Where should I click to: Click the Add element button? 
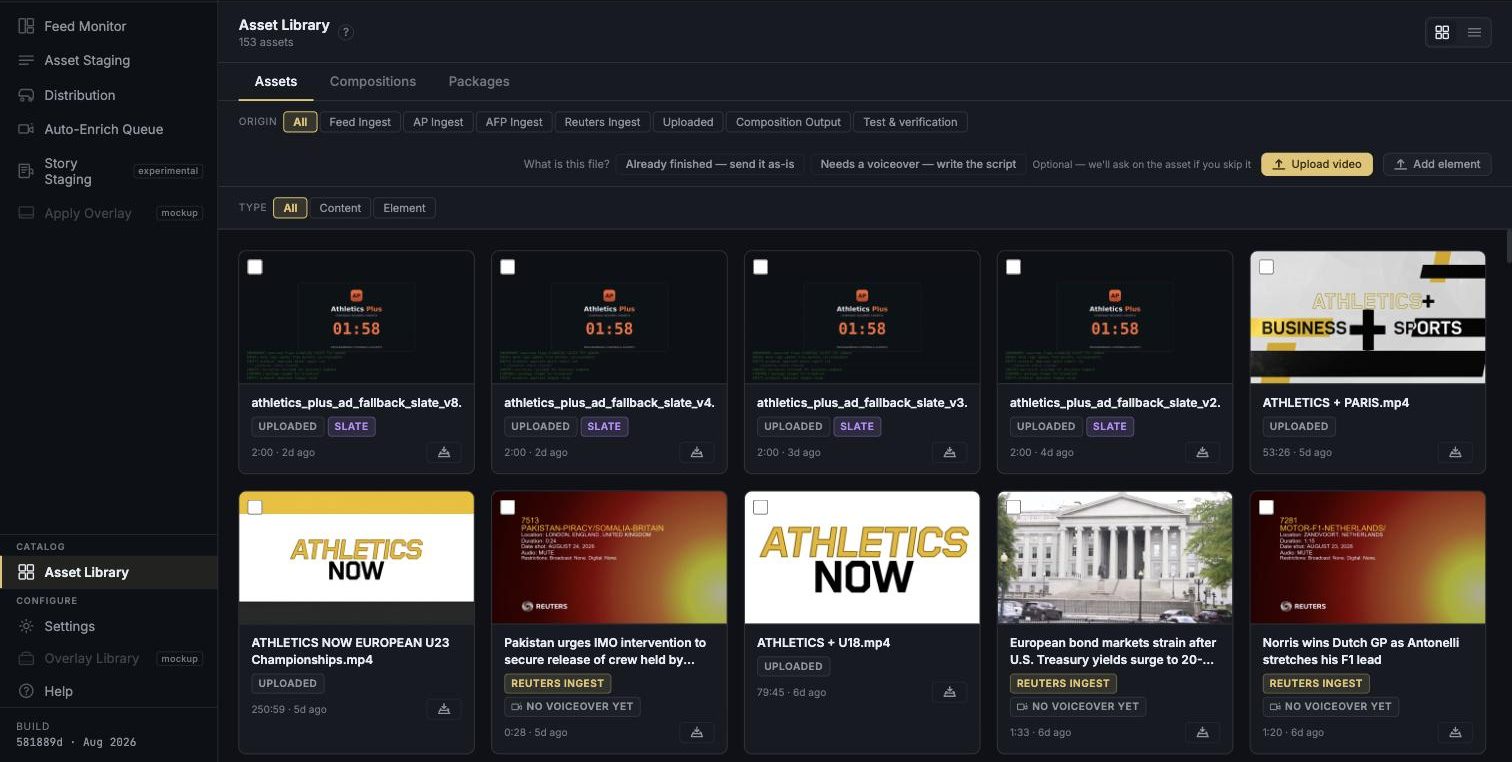[1437, 164]
